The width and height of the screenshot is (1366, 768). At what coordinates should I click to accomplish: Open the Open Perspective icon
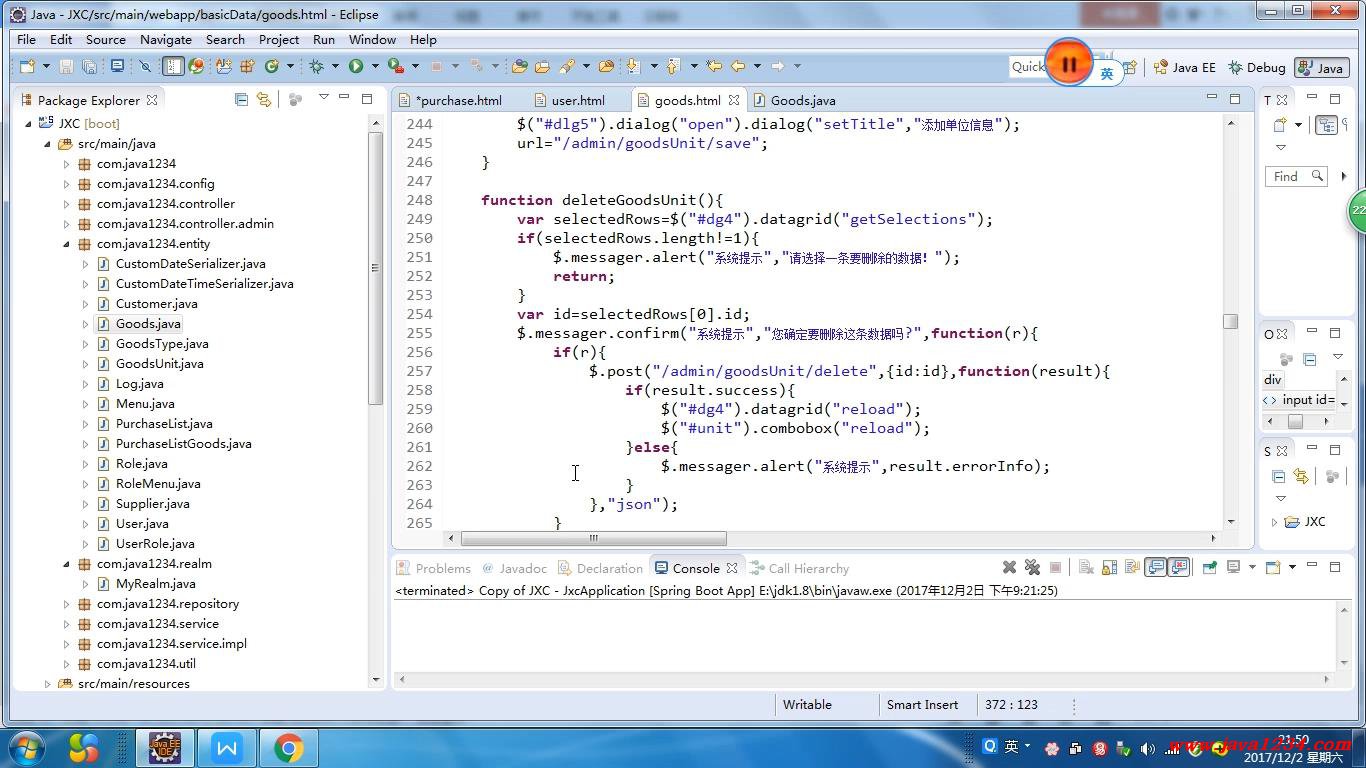[1130, 67]
